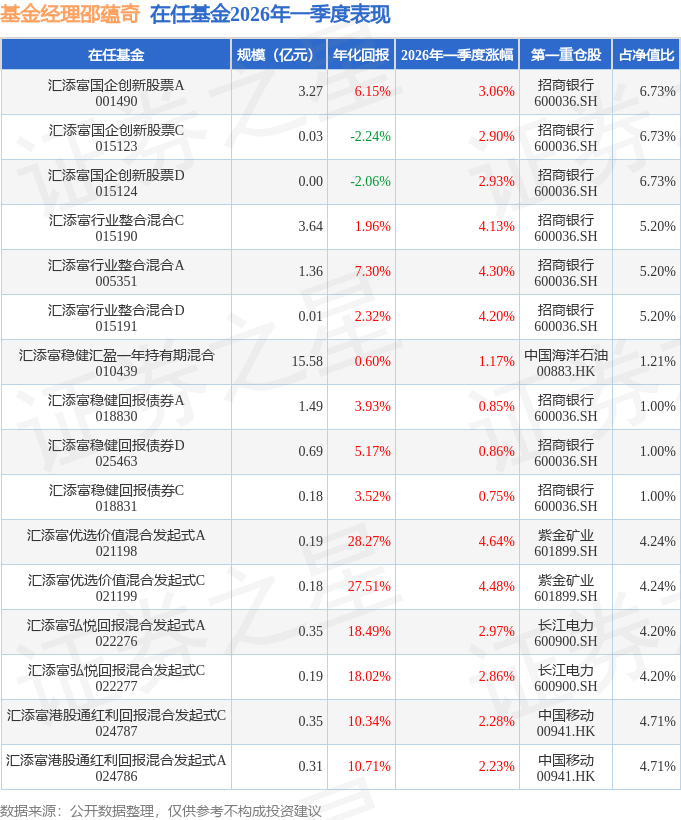681x820 pixels.
Task: Click 紫金矿业 601899.SH in the 021198 row
Action: tap(566, 542)
